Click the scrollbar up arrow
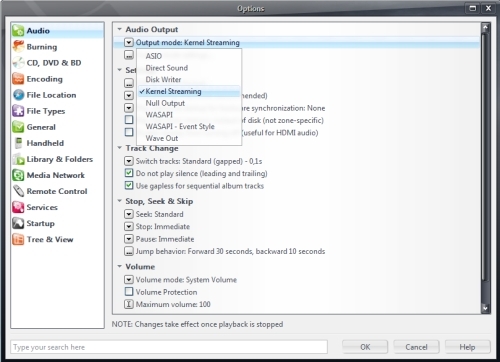The width and height of the screenshot is (500, 362). click(485, 27)
